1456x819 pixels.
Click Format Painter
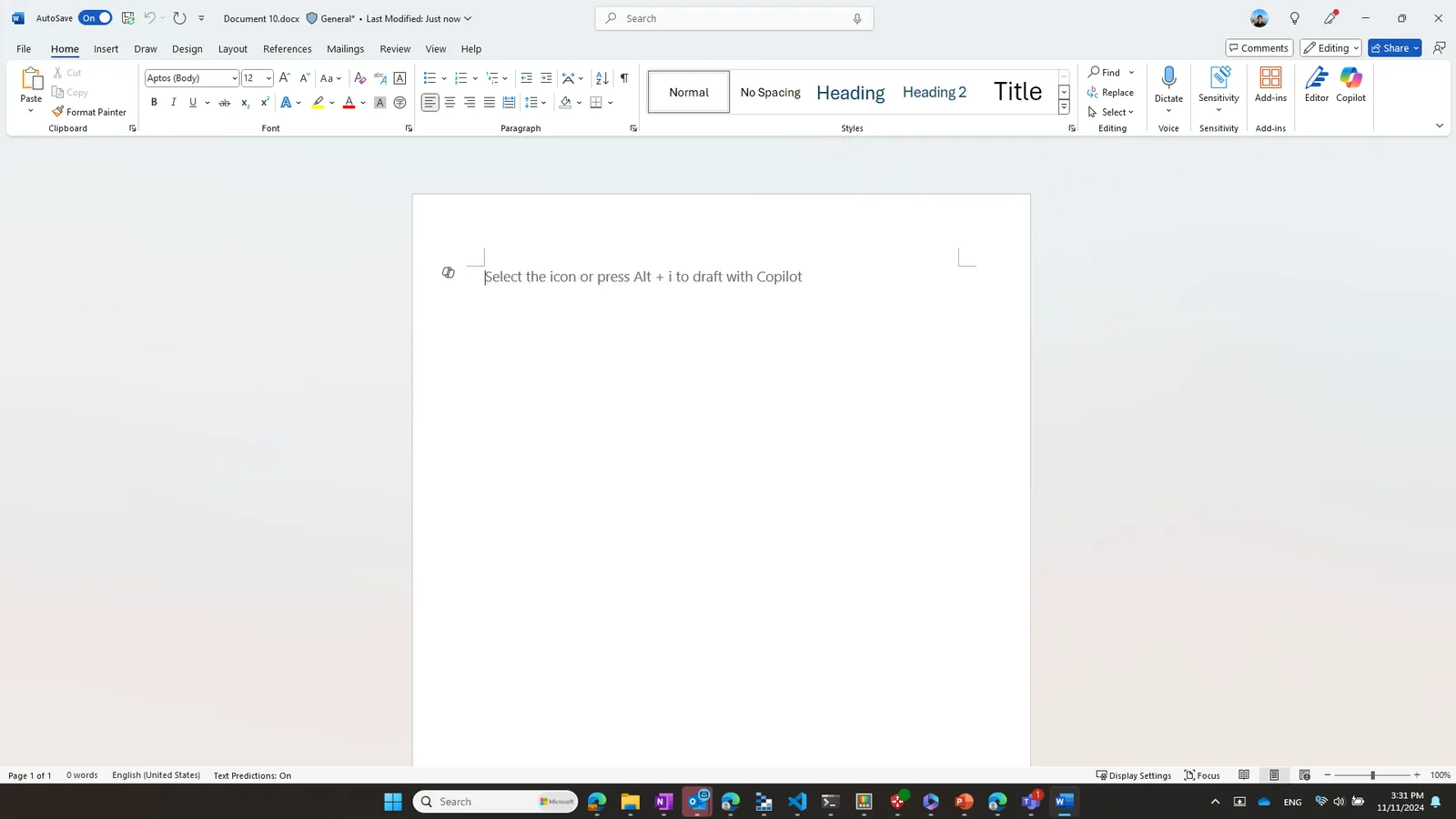[89, 112]
